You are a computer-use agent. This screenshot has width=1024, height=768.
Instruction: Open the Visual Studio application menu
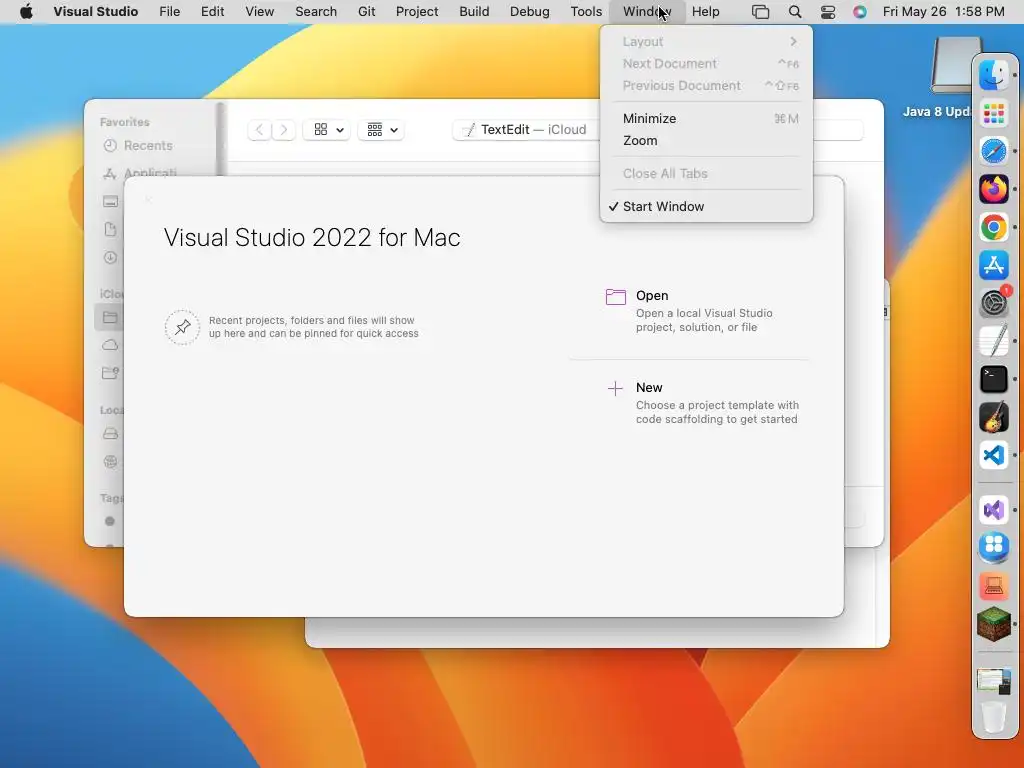coord(95,12)
